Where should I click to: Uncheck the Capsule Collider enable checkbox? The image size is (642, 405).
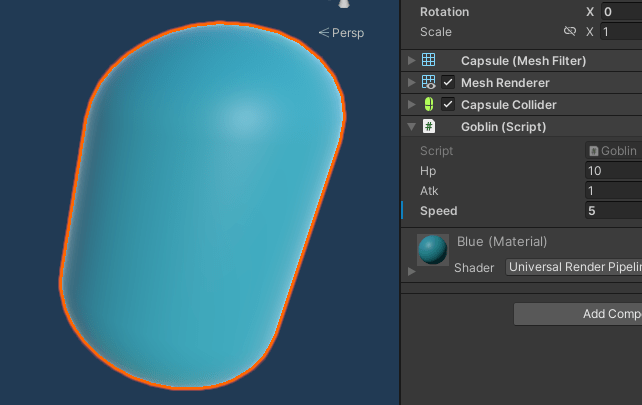point(448,105)
